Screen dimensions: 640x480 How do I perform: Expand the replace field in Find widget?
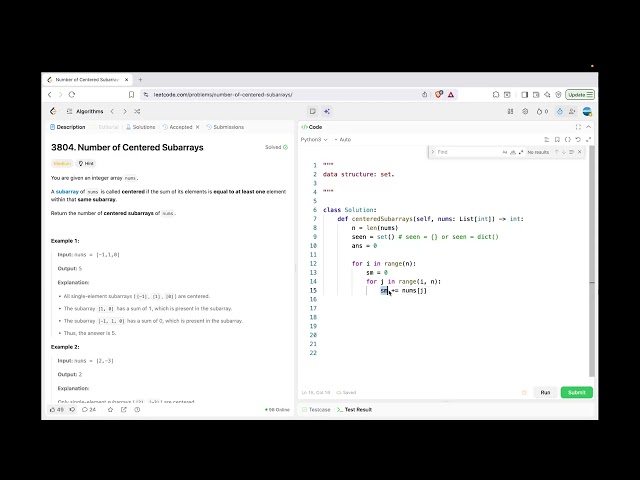click(x=433, y=152)
